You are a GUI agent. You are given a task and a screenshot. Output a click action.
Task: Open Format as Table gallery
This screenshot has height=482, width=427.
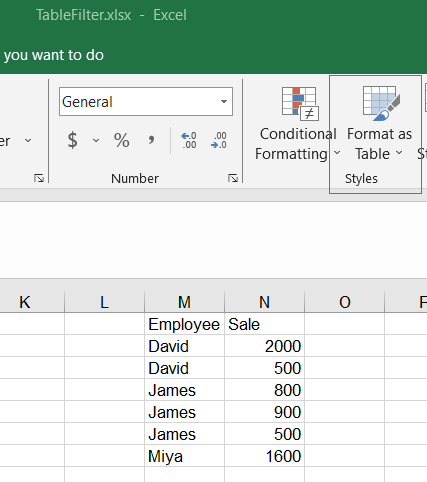[x=380, y=123]
